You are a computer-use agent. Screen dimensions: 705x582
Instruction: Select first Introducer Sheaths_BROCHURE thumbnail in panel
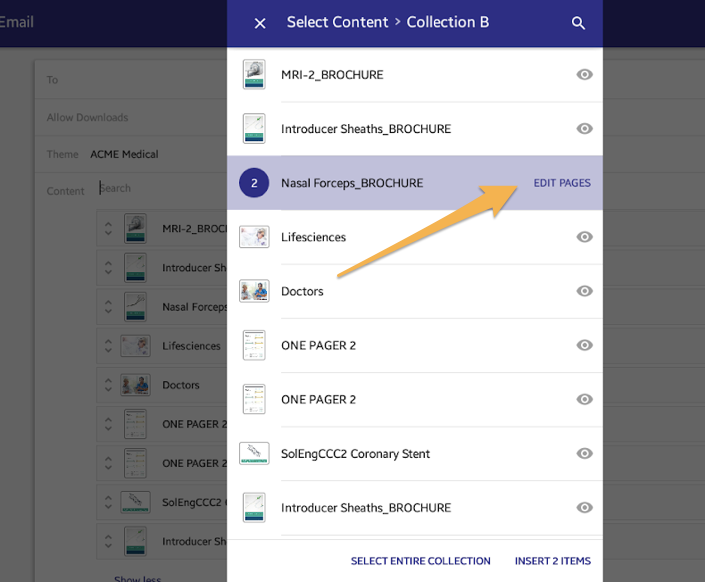pyautogui.click(x=254, y=129)
